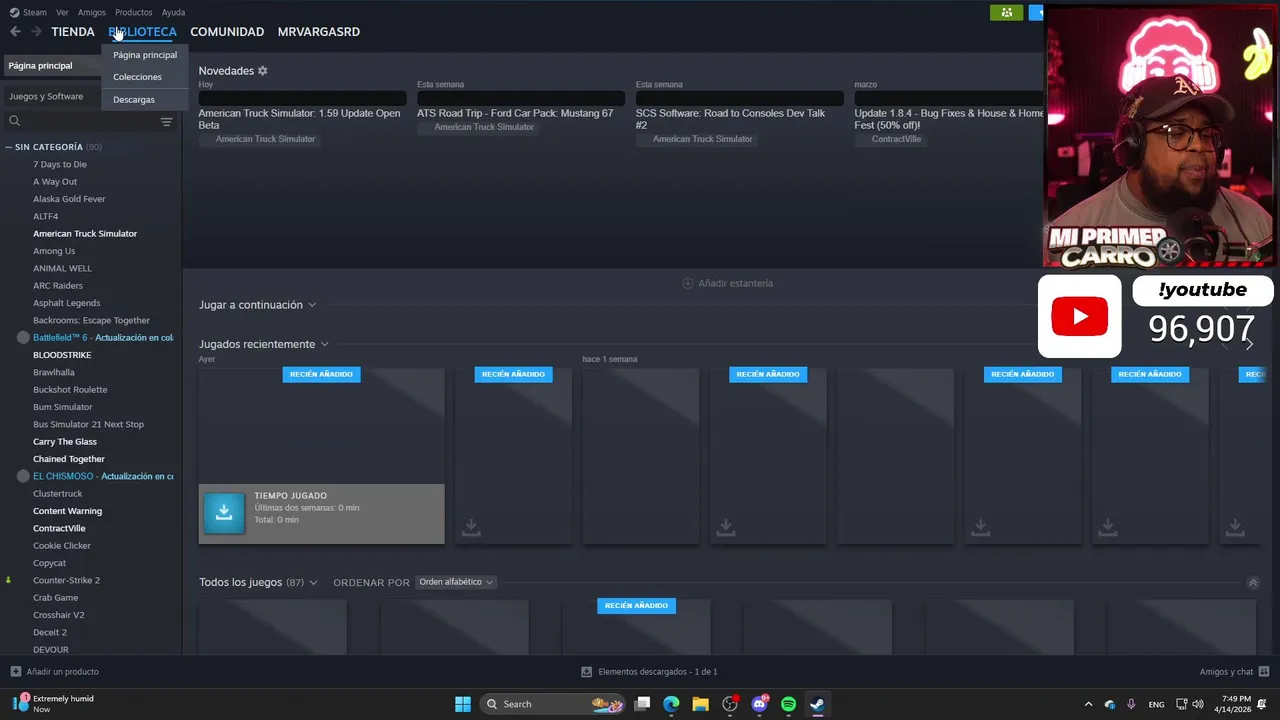Open Todos los juegos dropdown
The width and height of the screenshot is (1280, 720).
[313, 583]
